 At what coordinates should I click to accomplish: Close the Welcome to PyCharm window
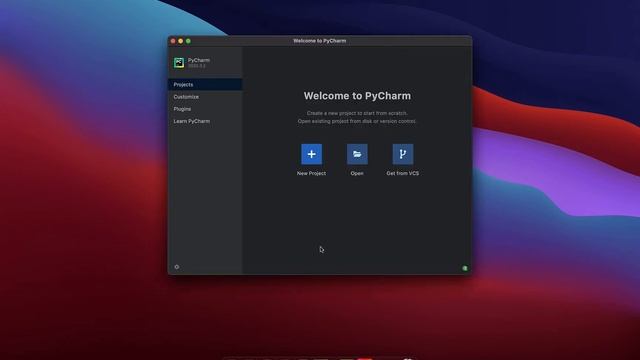173,41
